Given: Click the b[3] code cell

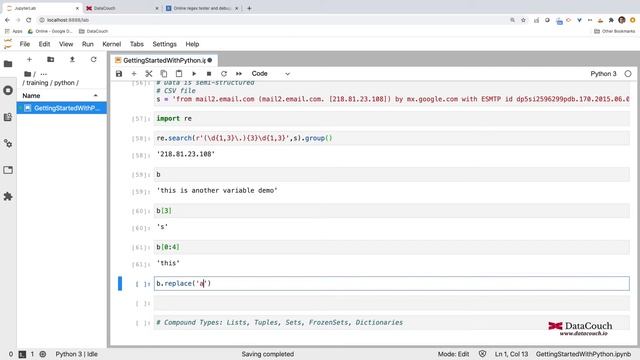Looking at the screenshot, I should [391, 211].
